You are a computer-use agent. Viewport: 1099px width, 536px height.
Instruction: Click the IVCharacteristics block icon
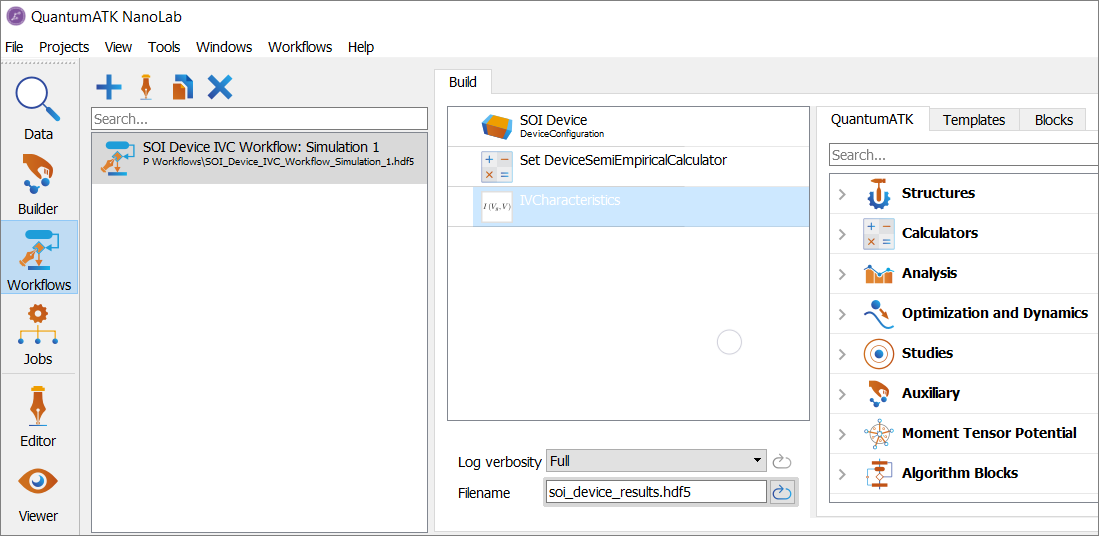pos(497,207)
